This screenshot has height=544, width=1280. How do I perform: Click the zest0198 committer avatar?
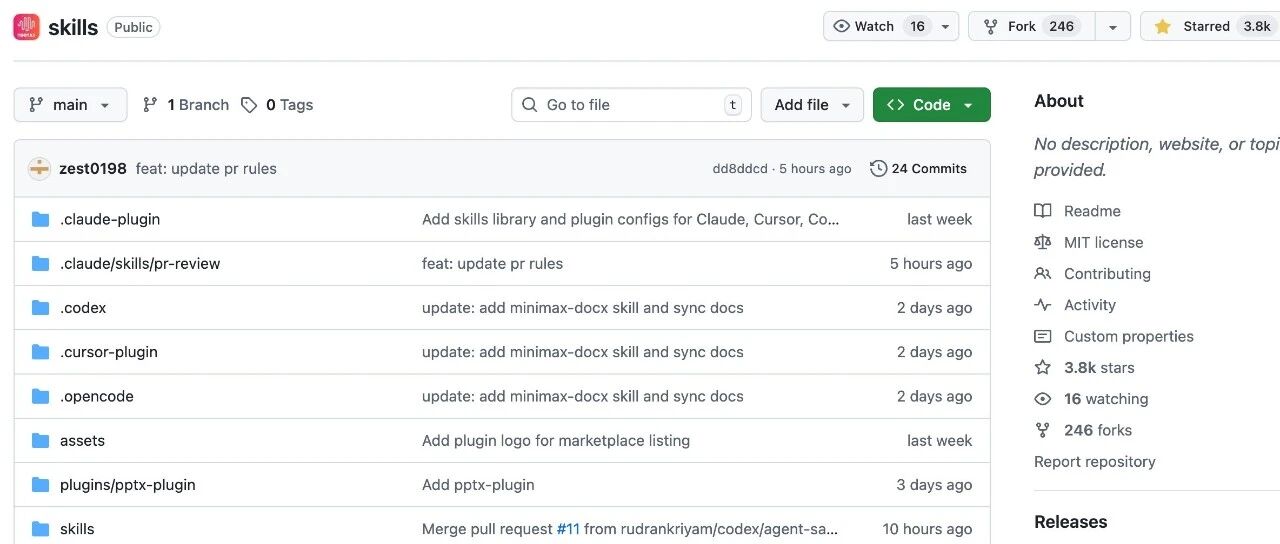39,169
